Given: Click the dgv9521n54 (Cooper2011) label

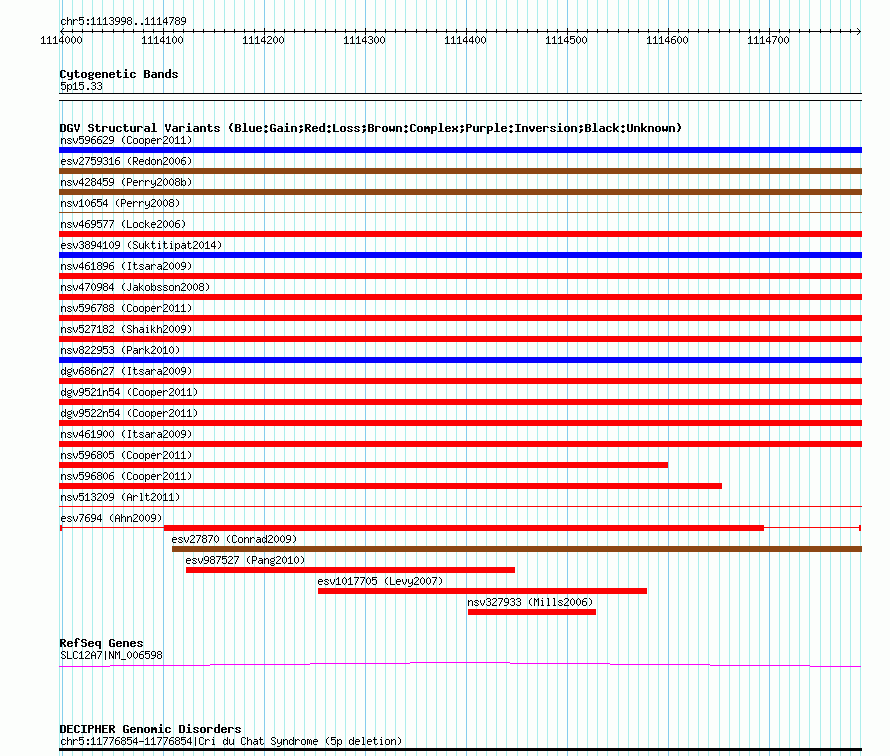Looking at the screenshot, I should (129, 392).
